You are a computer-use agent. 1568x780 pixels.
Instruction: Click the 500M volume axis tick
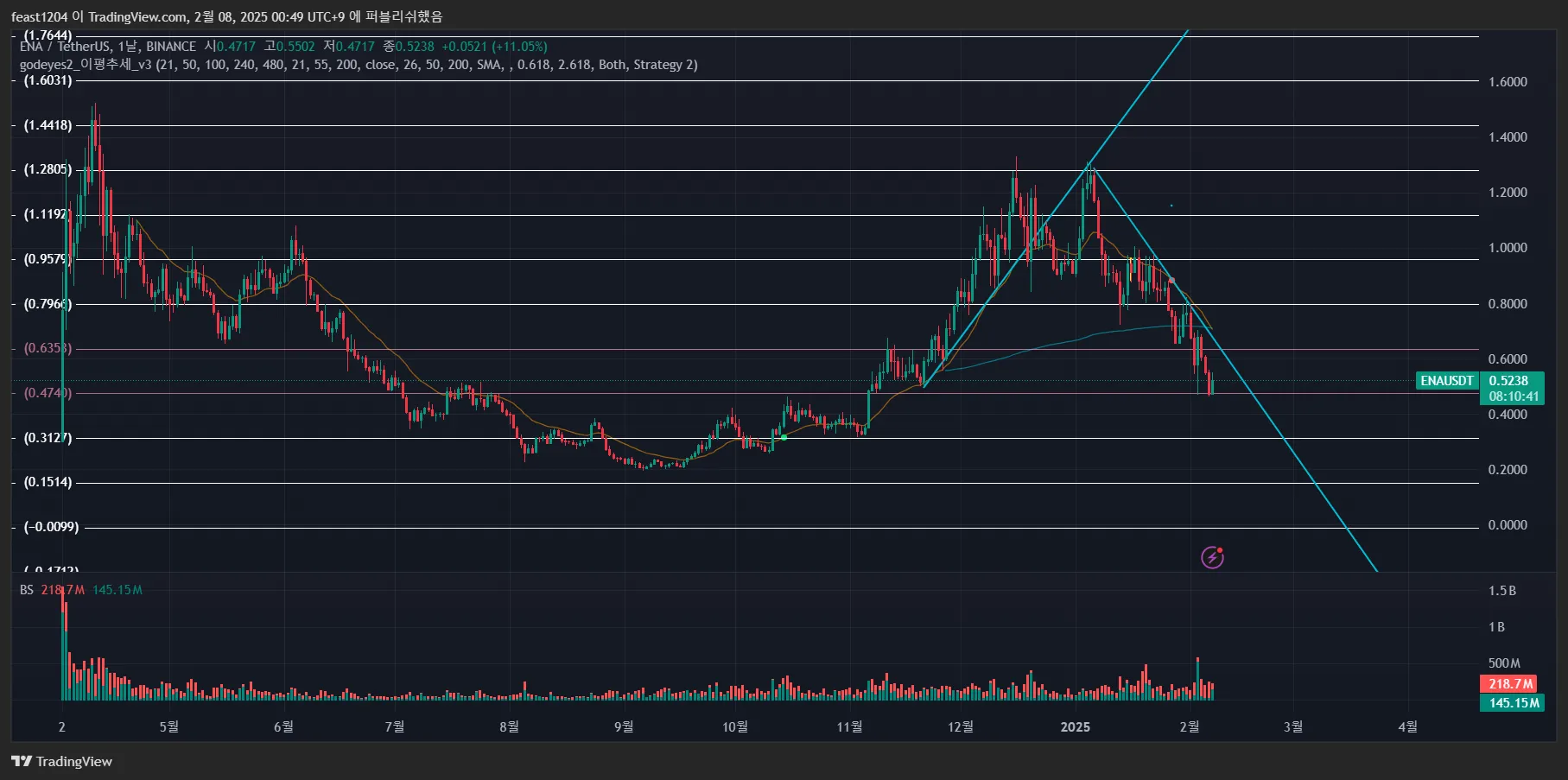tap(1504, 663)
